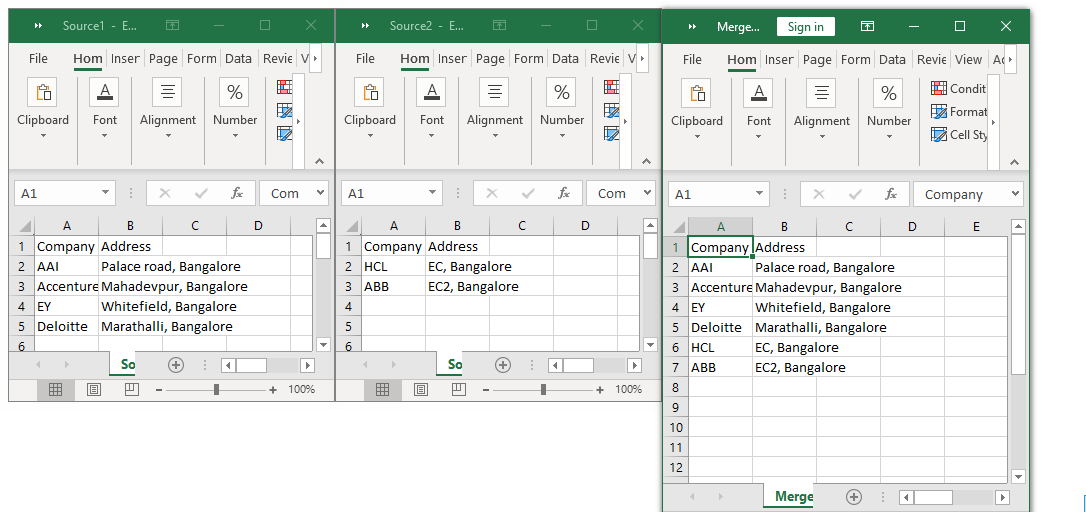
Task: Click zoom in plus button in Source2
Action: click(600, 389)
